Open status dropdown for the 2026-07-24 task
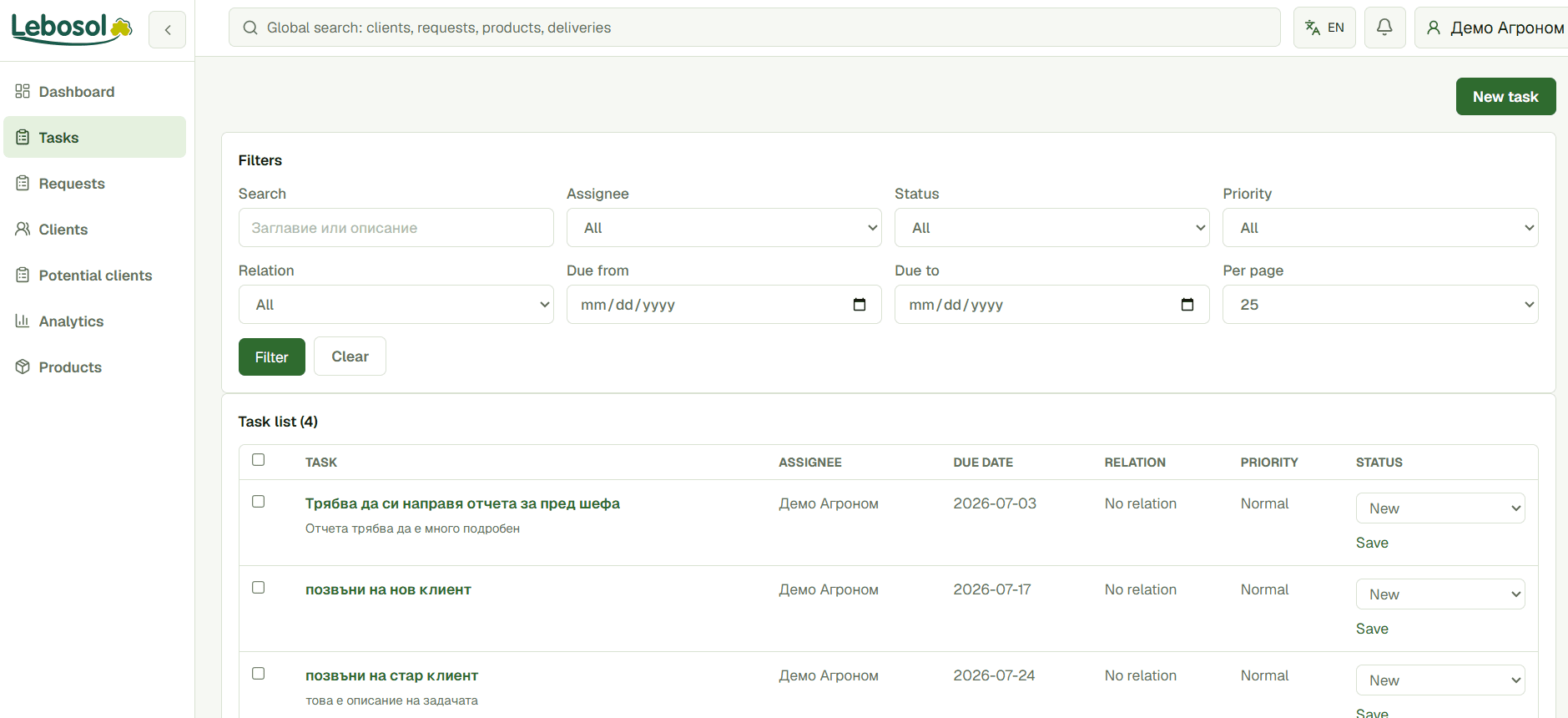Image resolution: width=1568 pixels, height=718 pixels. pyautogui.click(x=1440, y=680)
